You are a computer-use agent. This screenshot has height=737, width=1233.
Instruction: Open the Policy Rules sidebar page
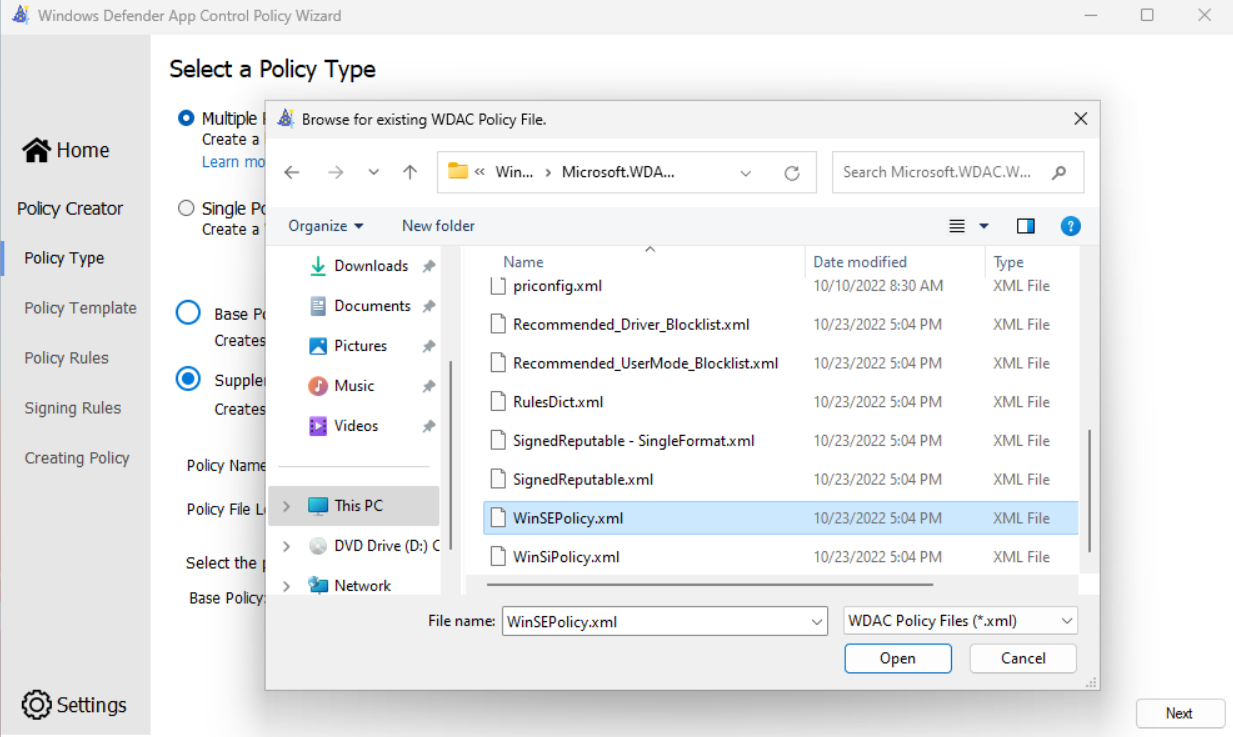[x=66, y=358]
